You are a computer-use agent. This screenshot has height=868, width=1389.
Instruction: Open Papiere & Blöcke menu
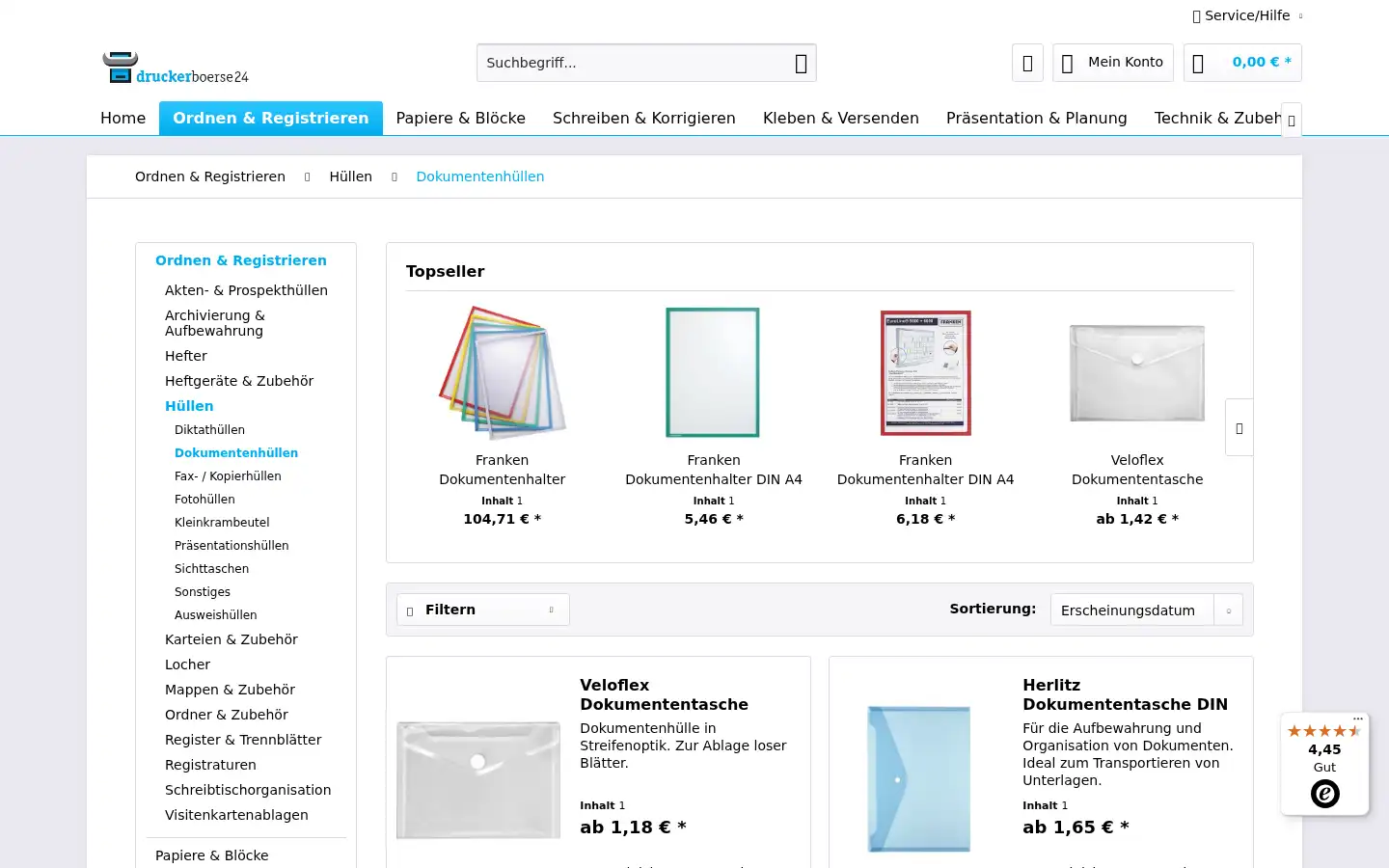coord(461,118)
